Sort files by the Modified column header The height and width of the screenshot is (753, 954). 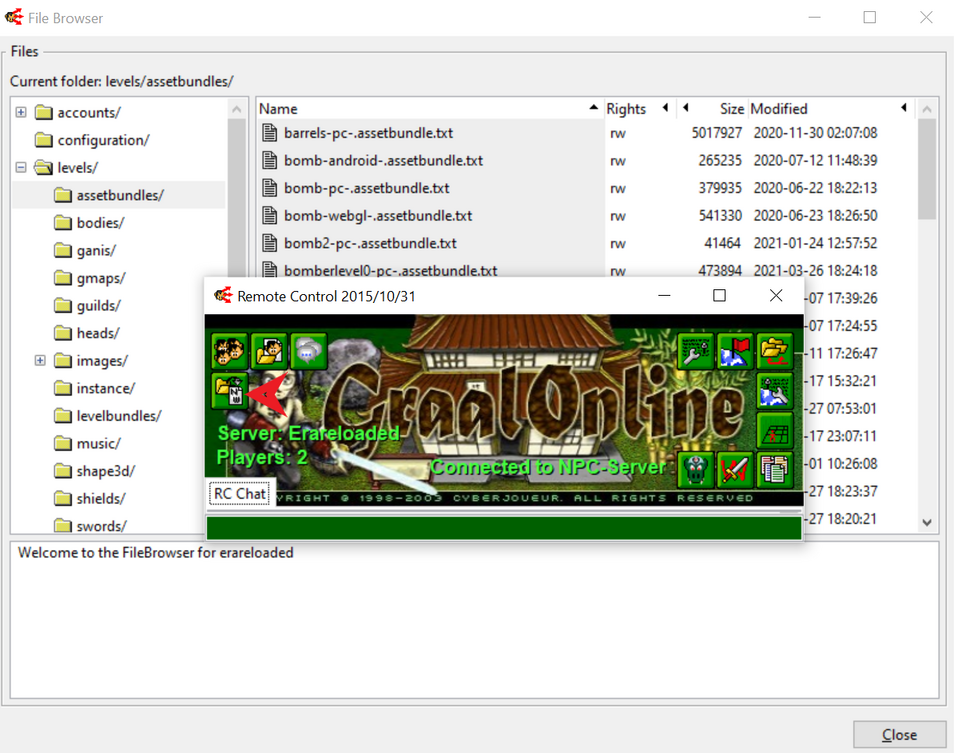[x=820, y=108]
